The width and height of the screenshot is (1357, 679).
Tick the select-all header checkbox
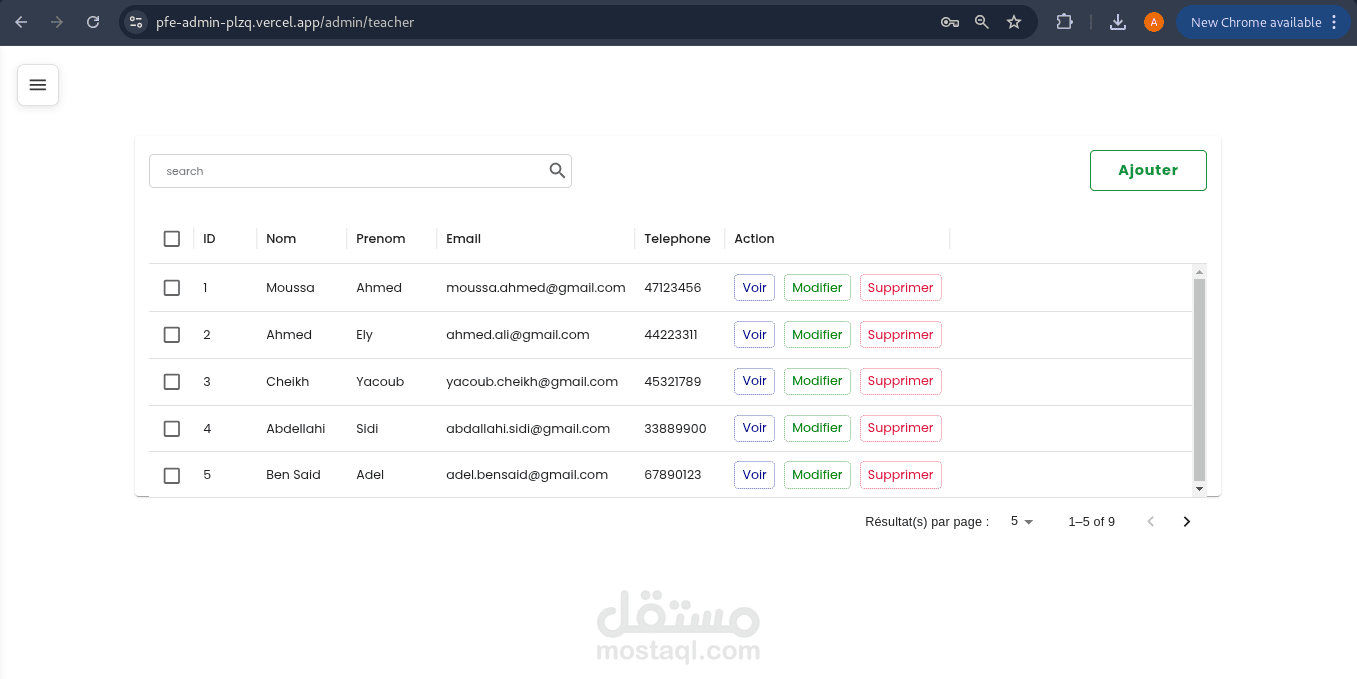(x=172, y=239)
